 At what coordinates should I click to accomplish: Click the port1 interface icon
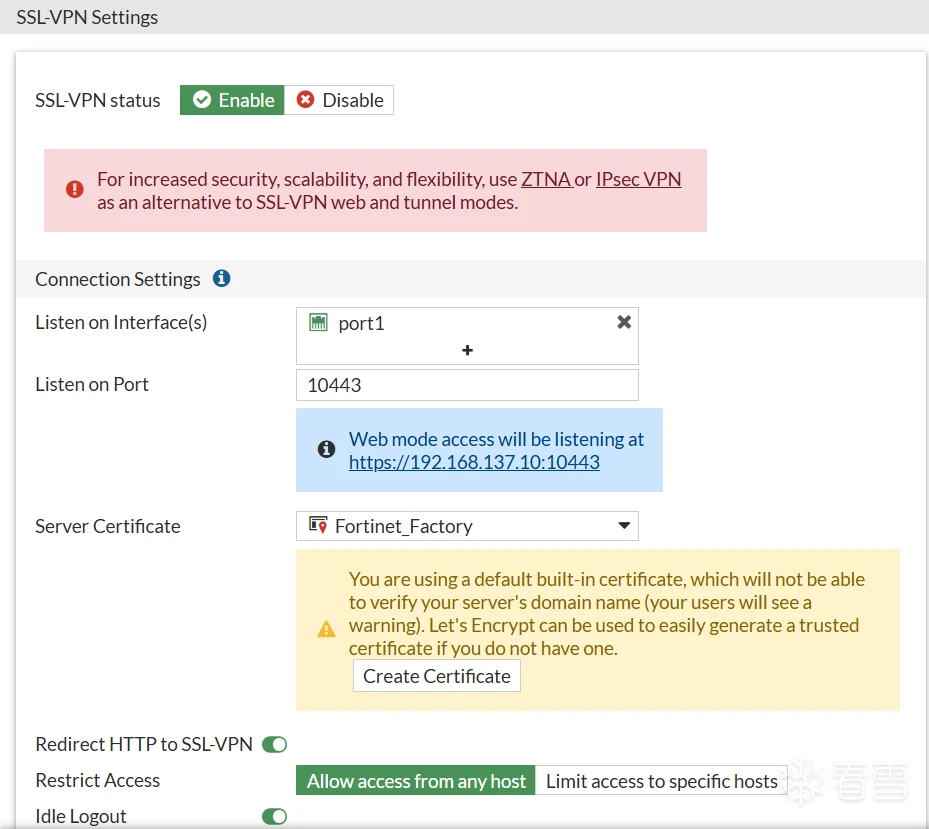(318, 323)
